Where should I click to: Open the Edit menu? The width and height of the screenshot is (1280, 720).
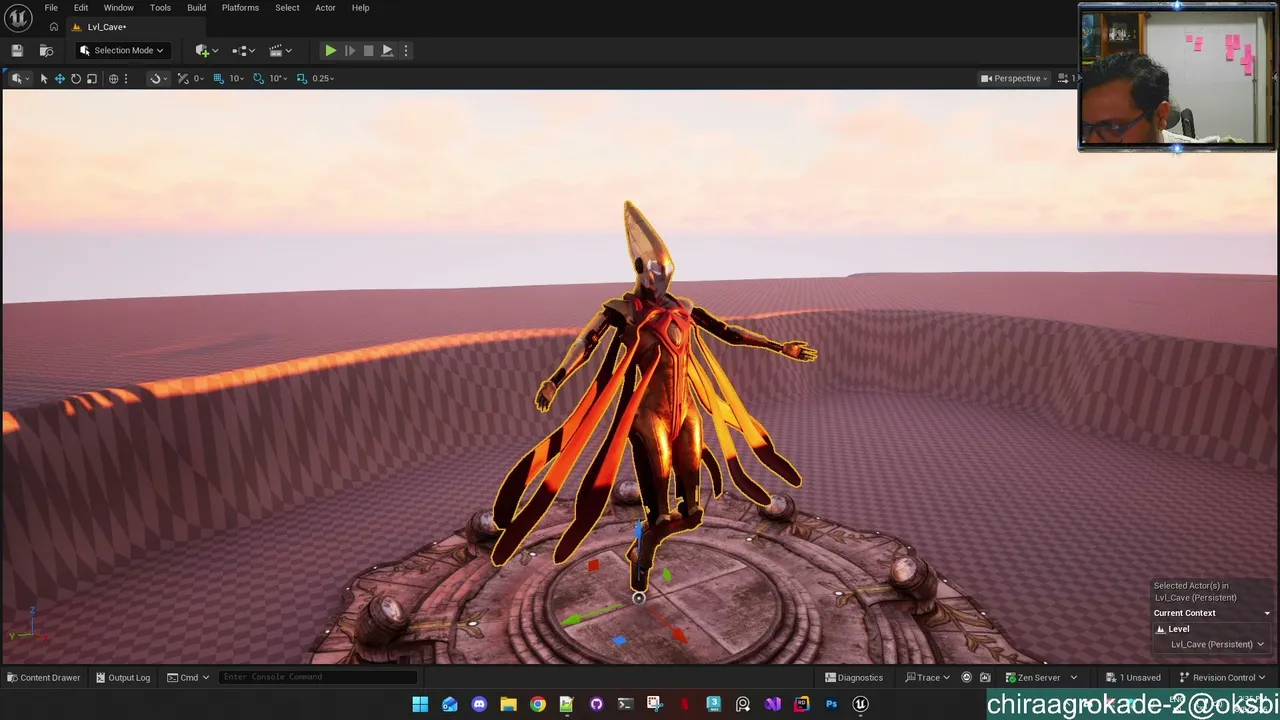pos(81,8)
